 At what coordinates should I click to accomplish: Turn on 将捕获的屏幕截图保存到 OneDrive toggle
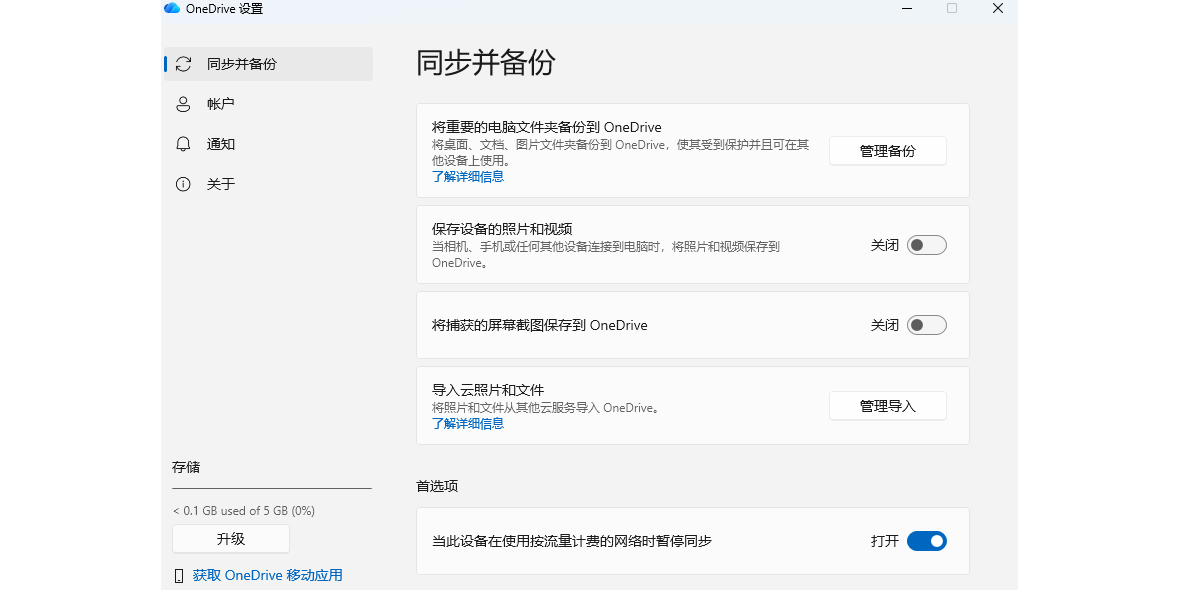(926, 325)
